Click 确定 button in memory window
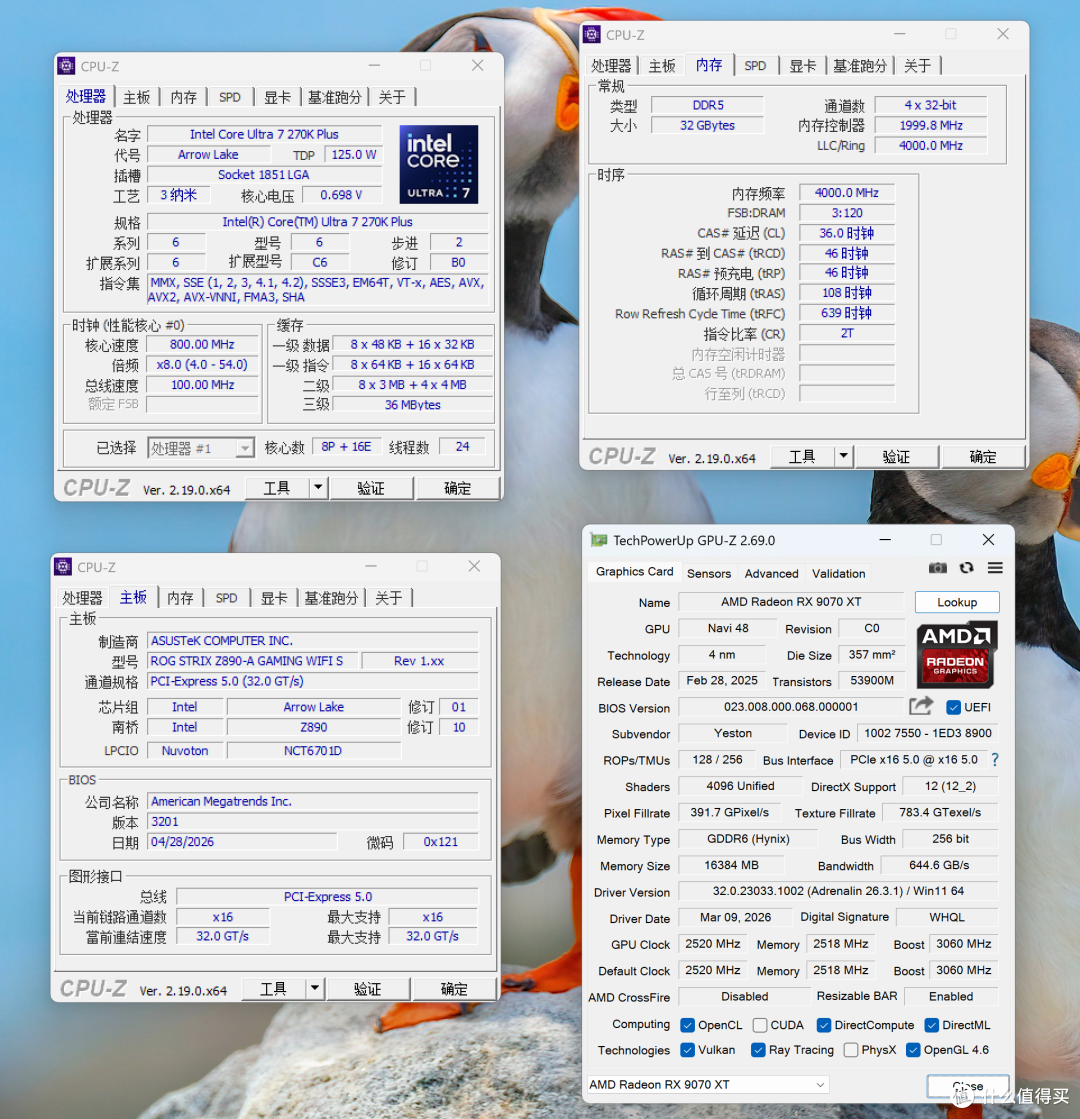This screenshot has height=1119, width=1080. 983,457
